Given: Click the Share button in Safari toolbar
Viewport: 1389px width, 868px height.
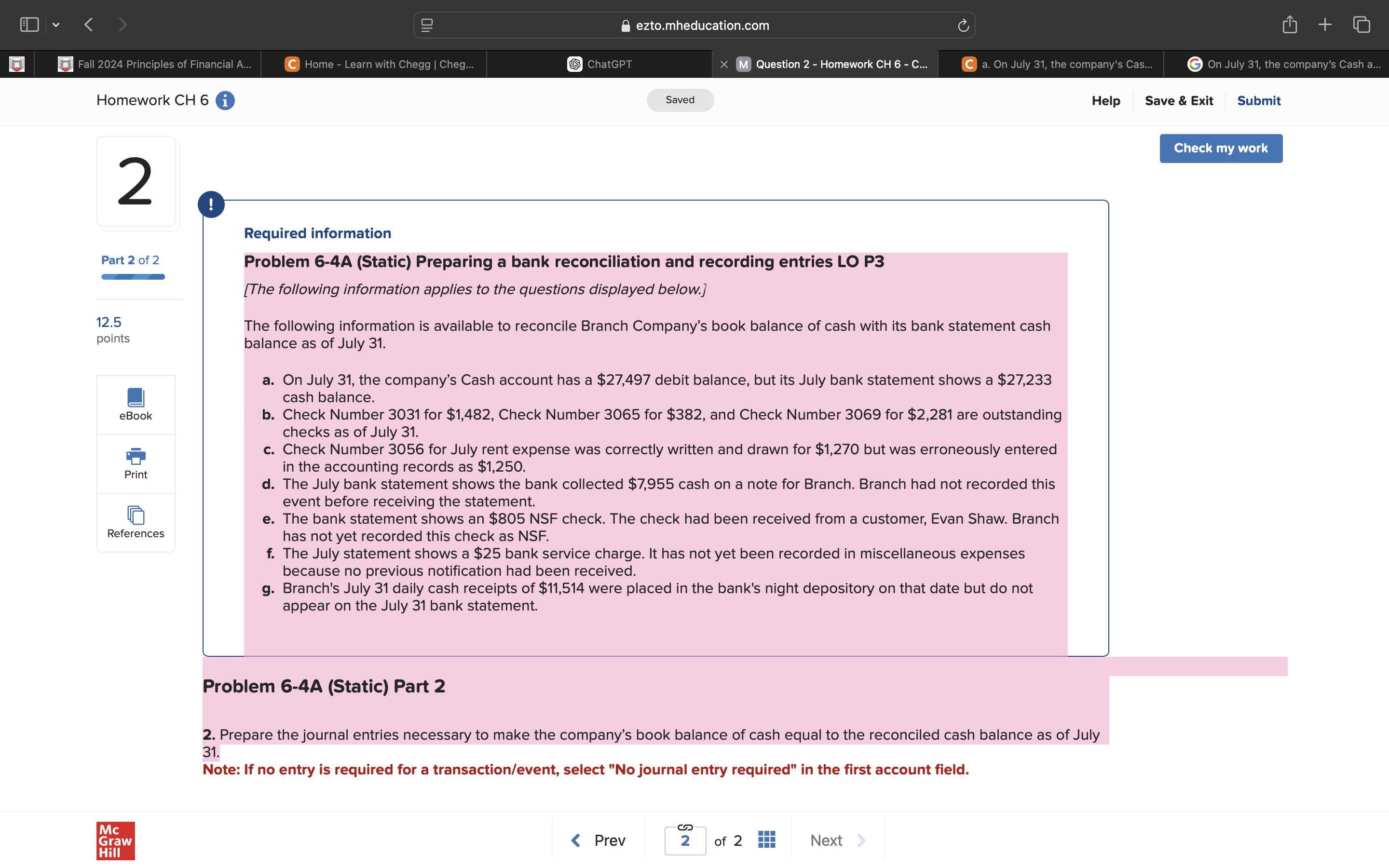Looking at the screenshot, I should click(1289, 24).
